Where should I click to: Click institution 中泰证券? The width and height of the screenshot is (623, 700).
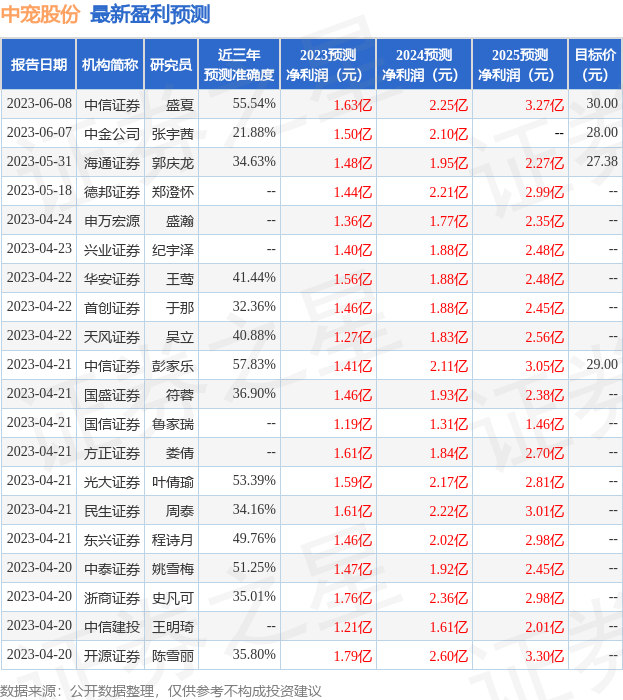pyautogui.click(x=112, y=569)
